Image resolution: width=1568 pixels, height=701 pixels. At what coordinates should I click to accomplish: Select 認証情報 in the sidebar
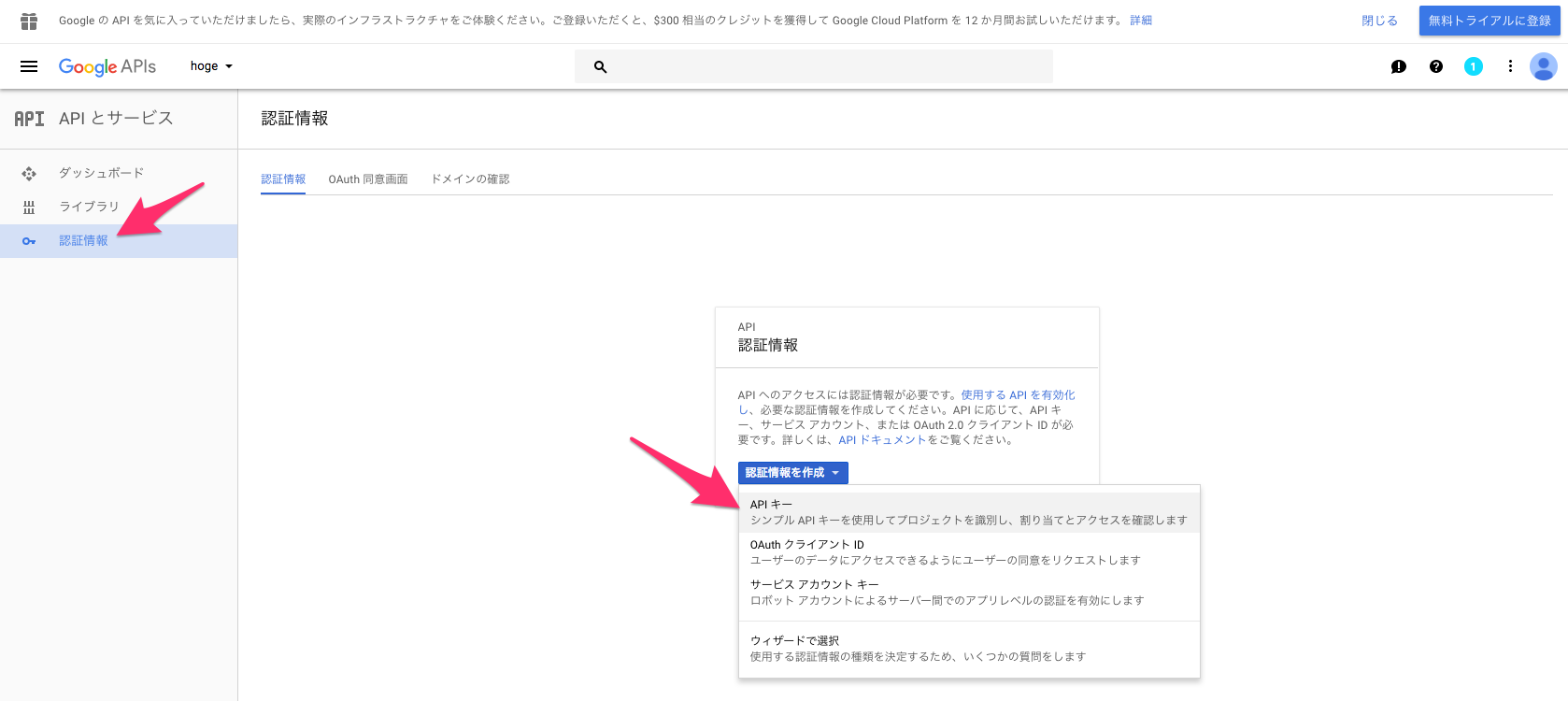tap(119, 241)
